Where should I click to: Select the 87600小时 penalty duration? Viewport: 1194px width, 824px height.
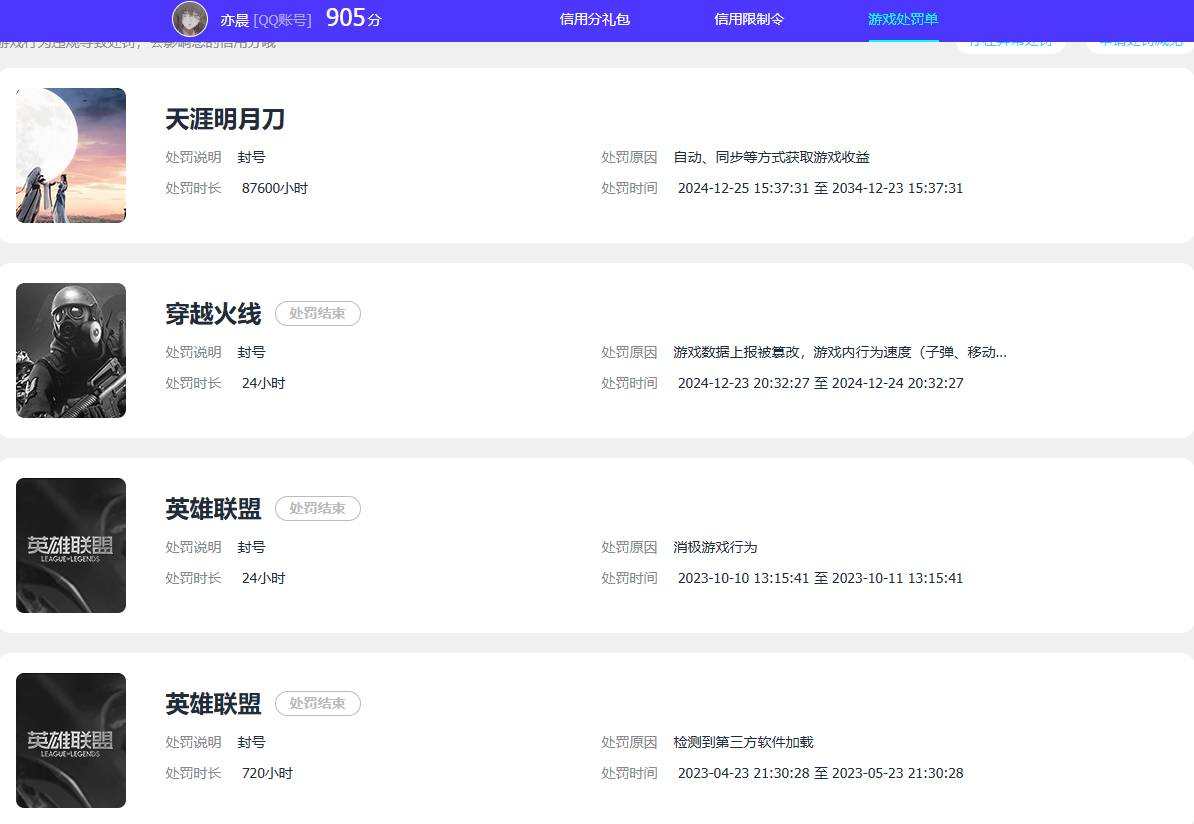click(275, 188)
